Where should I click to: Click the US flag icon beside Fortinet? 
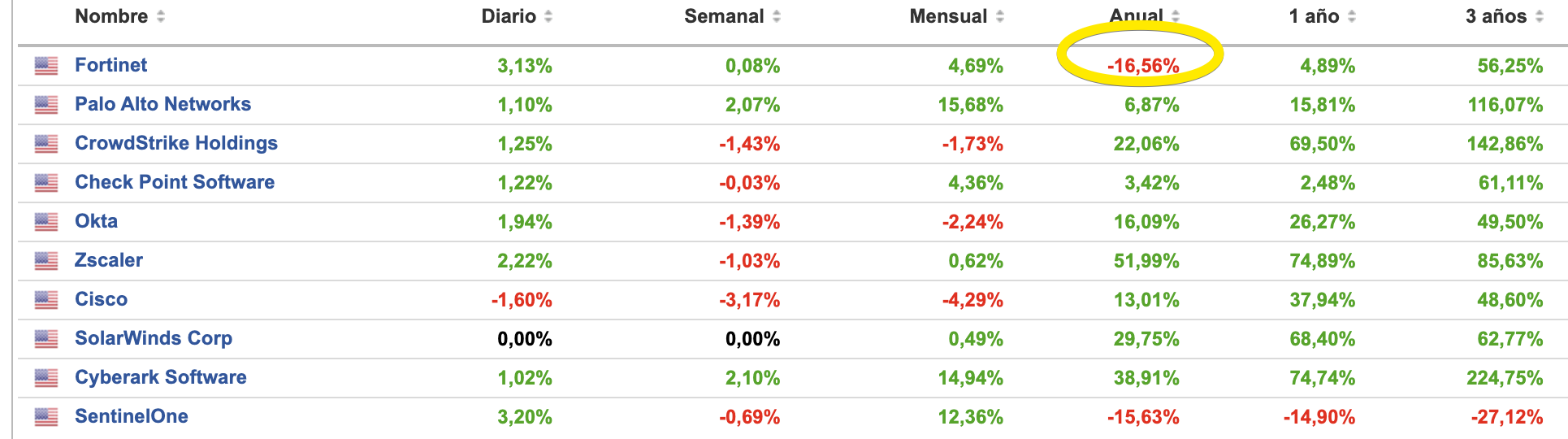(46, 66)
